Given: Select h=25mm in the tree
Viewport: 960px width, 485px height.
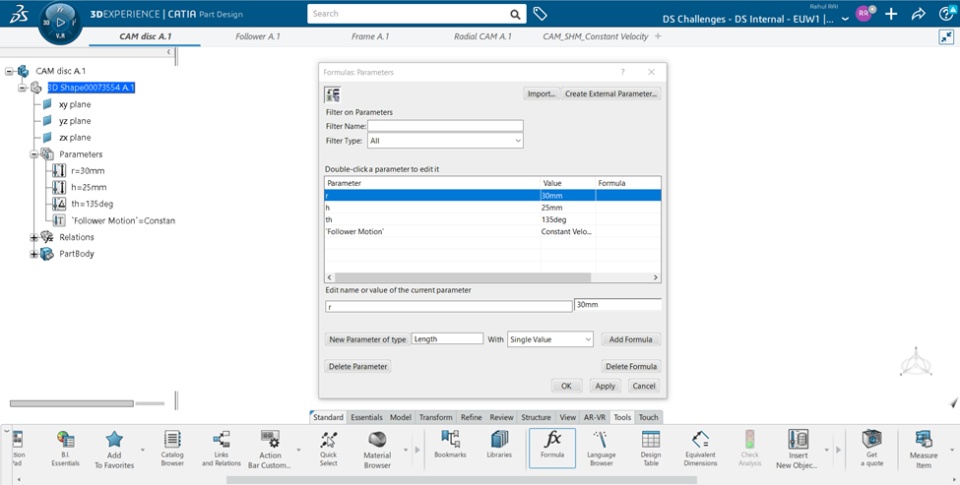Looking at the screenshot, I should [x=88, y=187].
